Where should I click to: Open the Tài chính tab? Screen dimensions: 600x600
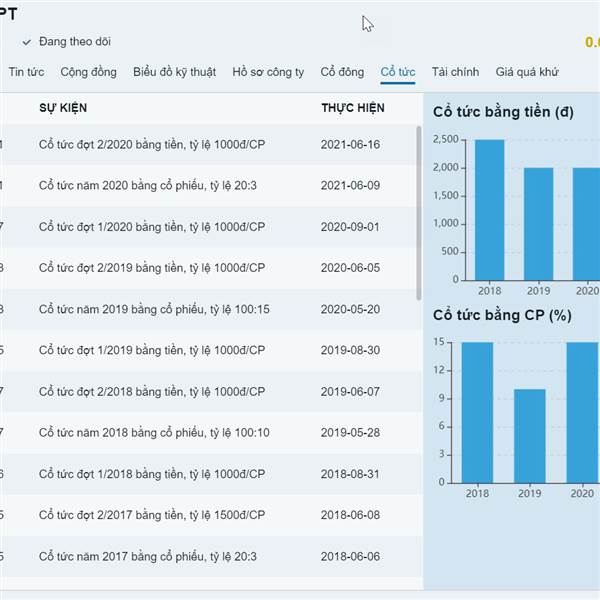click(455, 72)
